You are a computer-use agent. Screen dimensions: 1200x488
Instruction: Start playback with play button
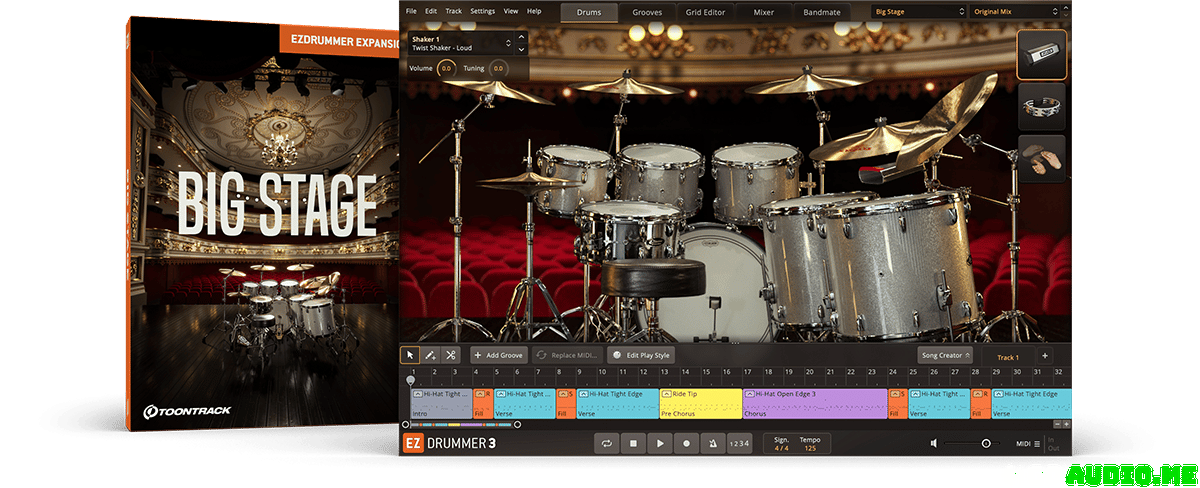point(659,442)
